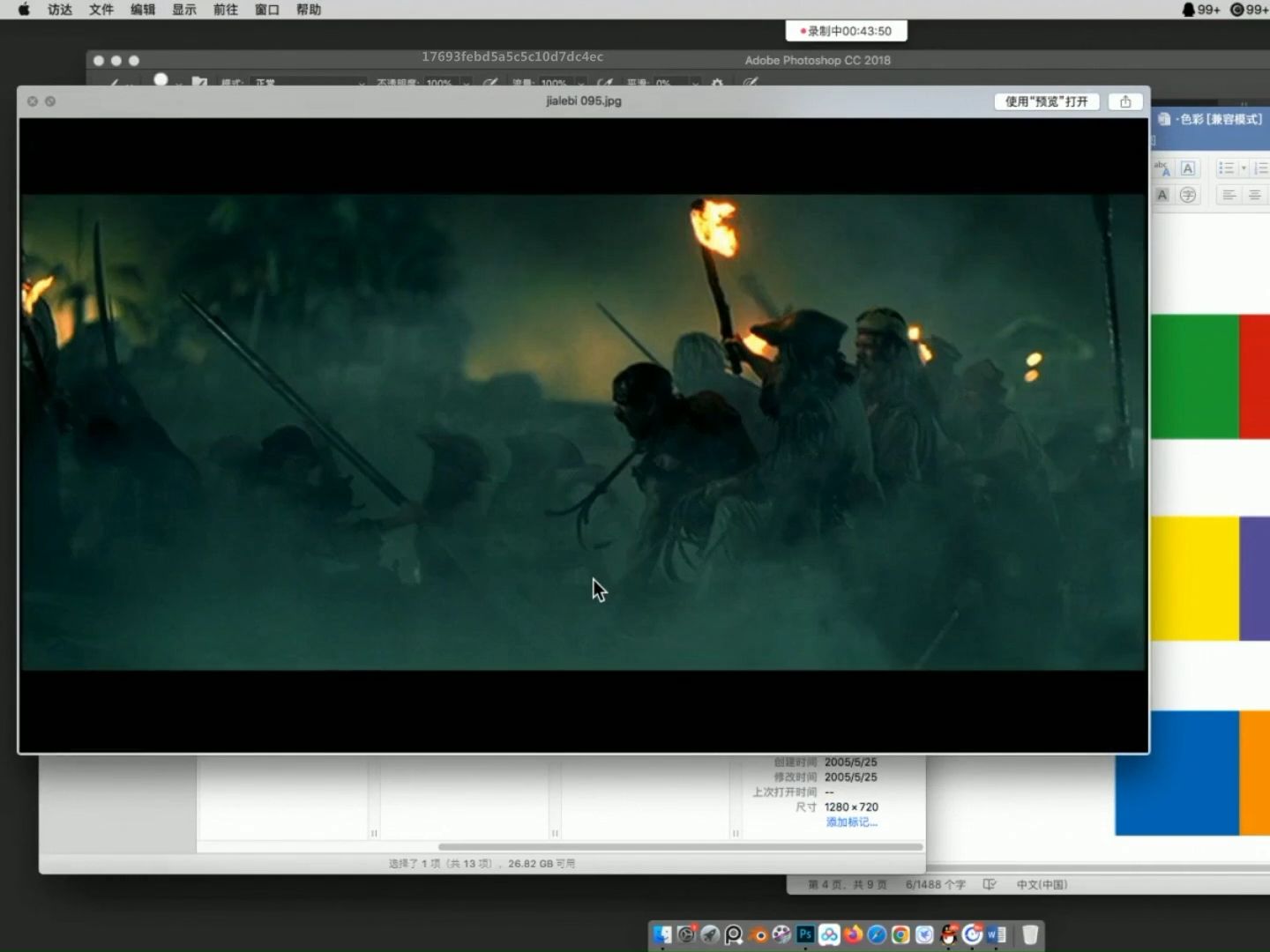1270x952 pixels.
Task: Click Word status bar proofing book icon
Action: tap(990, 884)
